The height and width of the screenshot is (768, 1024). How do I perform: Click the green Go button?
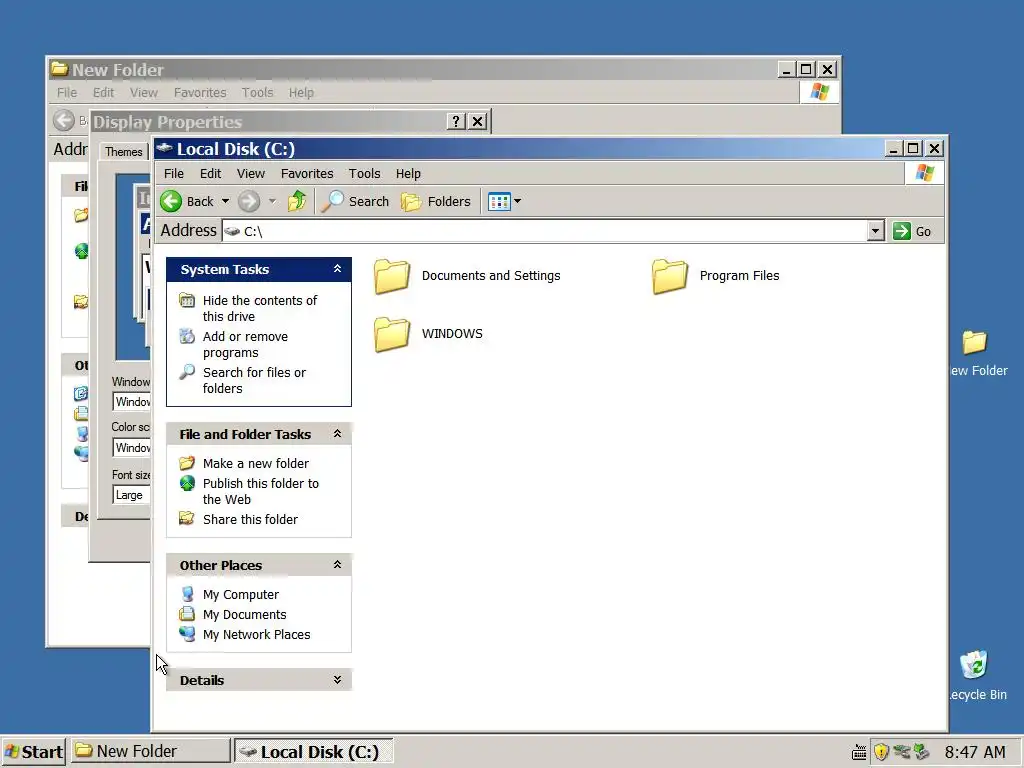[913, 231]
